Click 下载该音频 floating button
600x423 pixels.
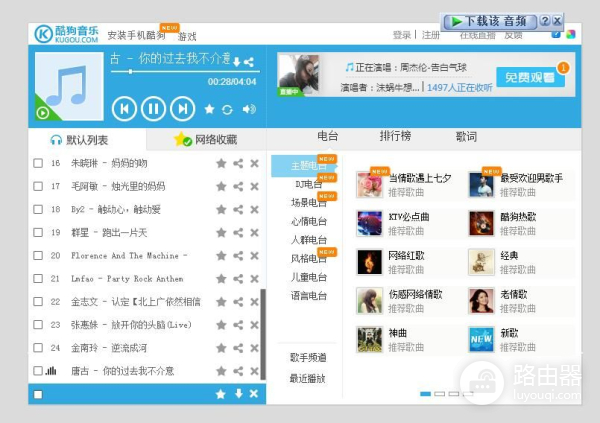489,21
